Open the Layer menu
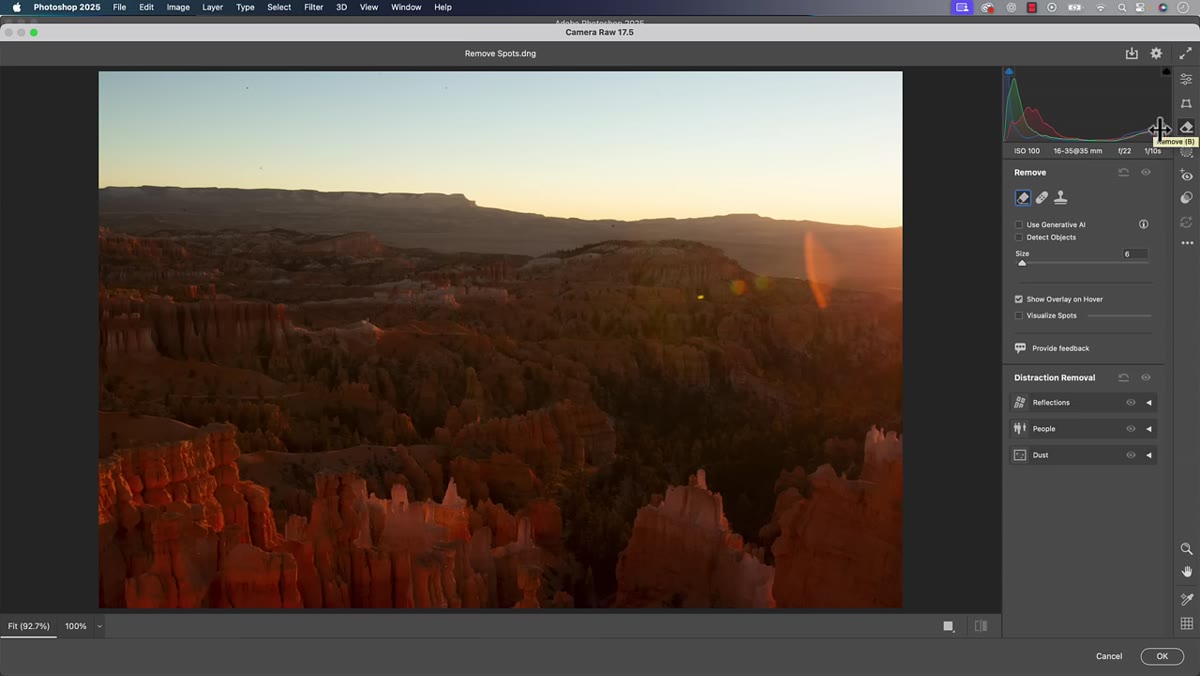 pyautogui.click(x=212, y=7)
